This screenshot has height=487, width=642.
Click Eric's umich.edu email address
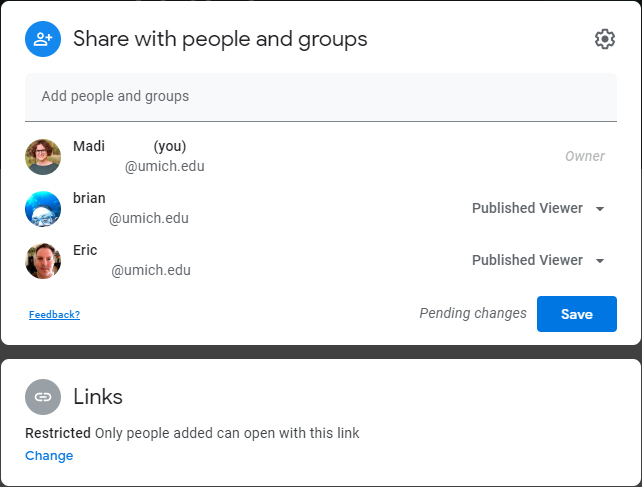(x=151, y=270)
